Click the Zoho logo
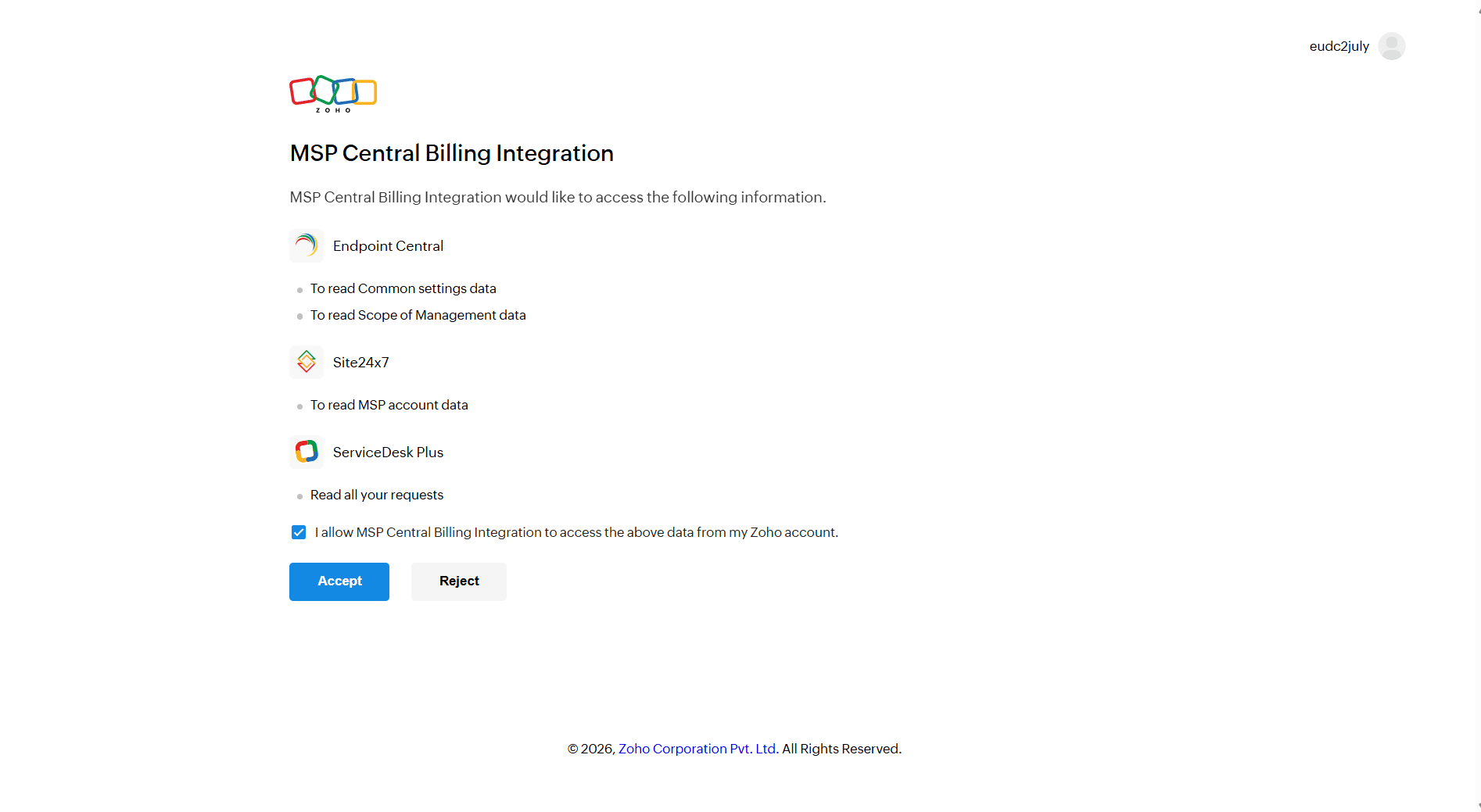The height and width of the screenshot is (812, 1481). [333, 94]
